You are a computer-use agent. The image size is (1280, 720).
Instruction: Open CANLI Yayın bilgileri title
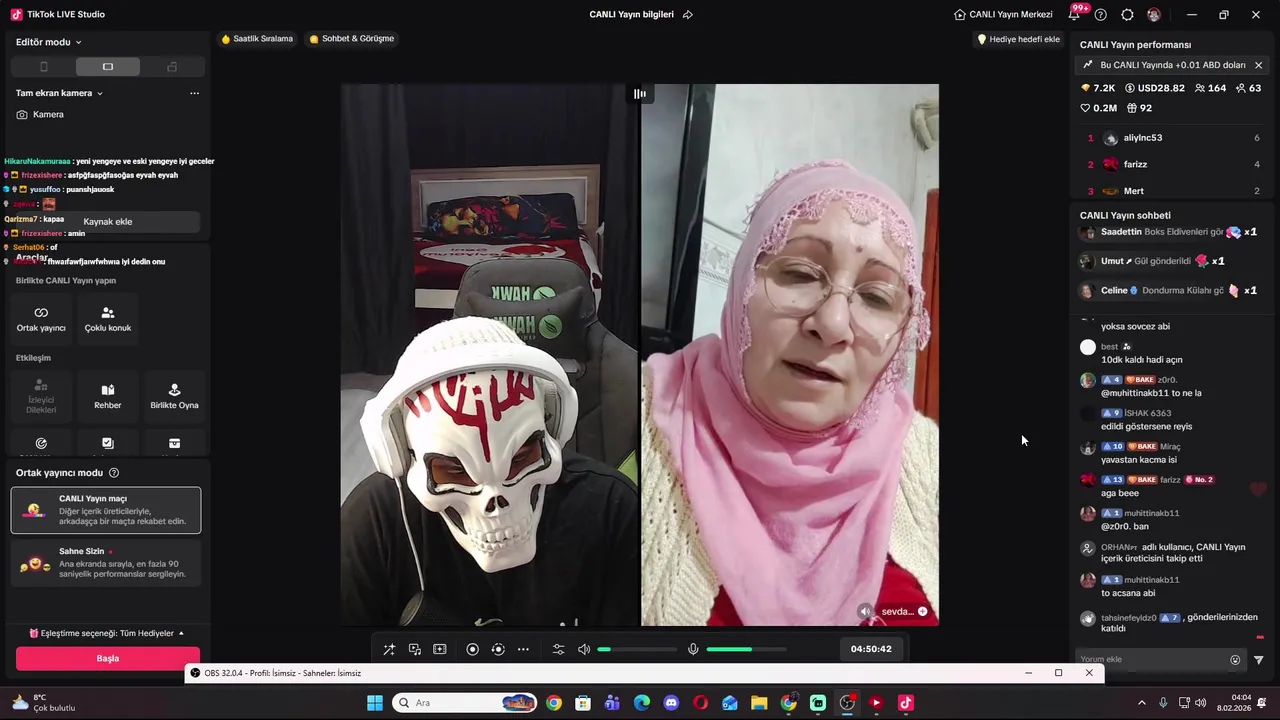pos(631,15)
